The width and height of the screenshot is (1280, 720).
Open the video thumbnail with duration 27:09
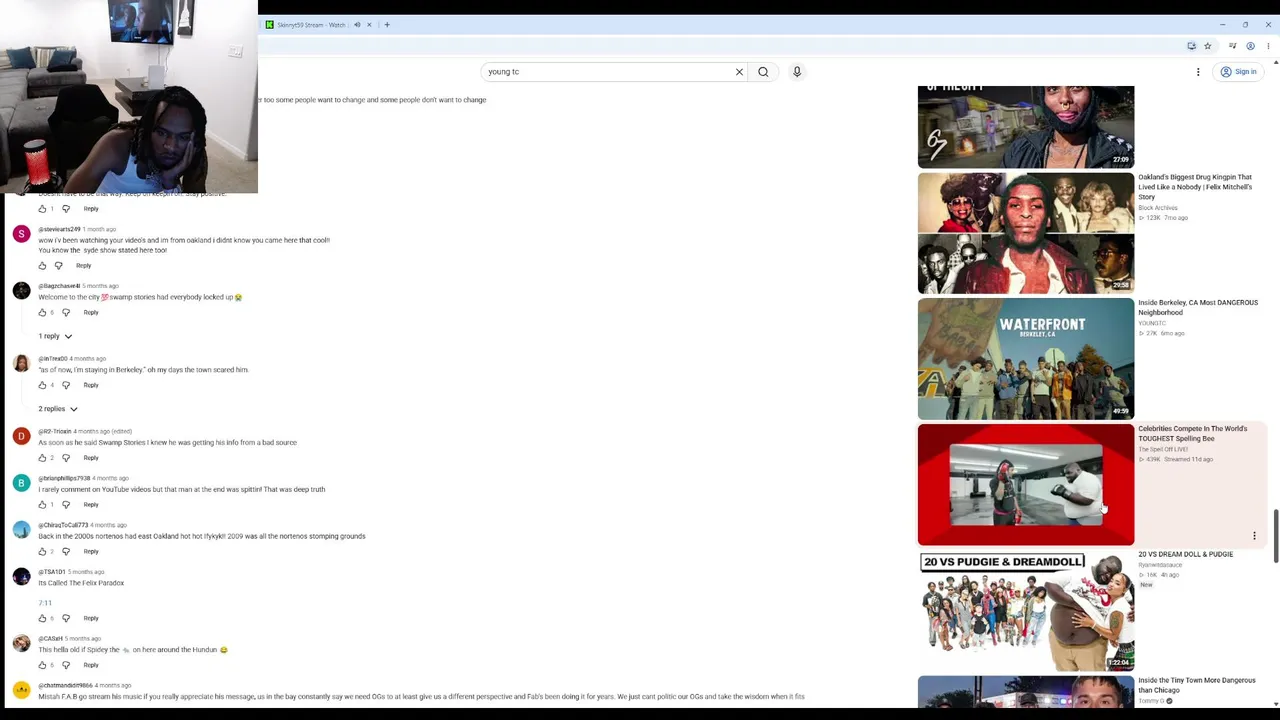tap(1026, 127)
